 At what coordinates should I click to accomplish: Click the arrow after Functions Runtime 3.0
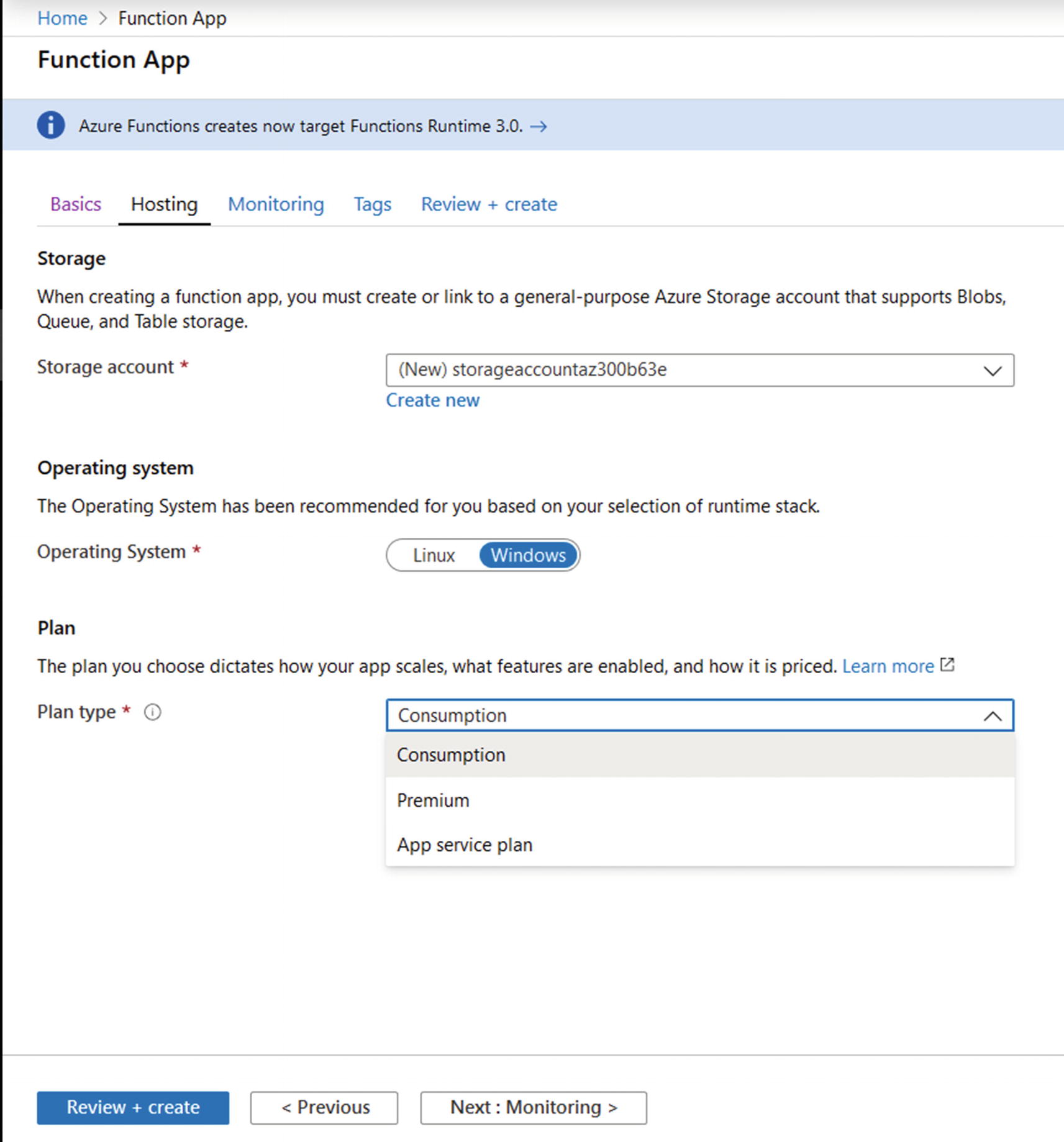pos(539,127)
